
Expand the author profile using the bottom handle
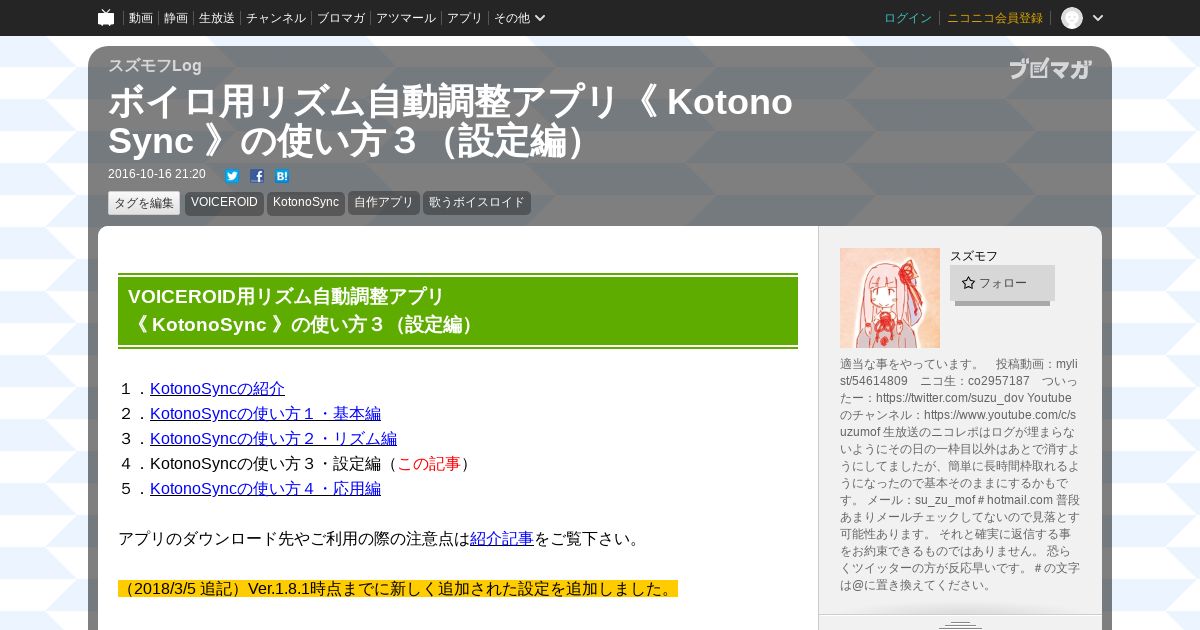[x=960, y=623]
